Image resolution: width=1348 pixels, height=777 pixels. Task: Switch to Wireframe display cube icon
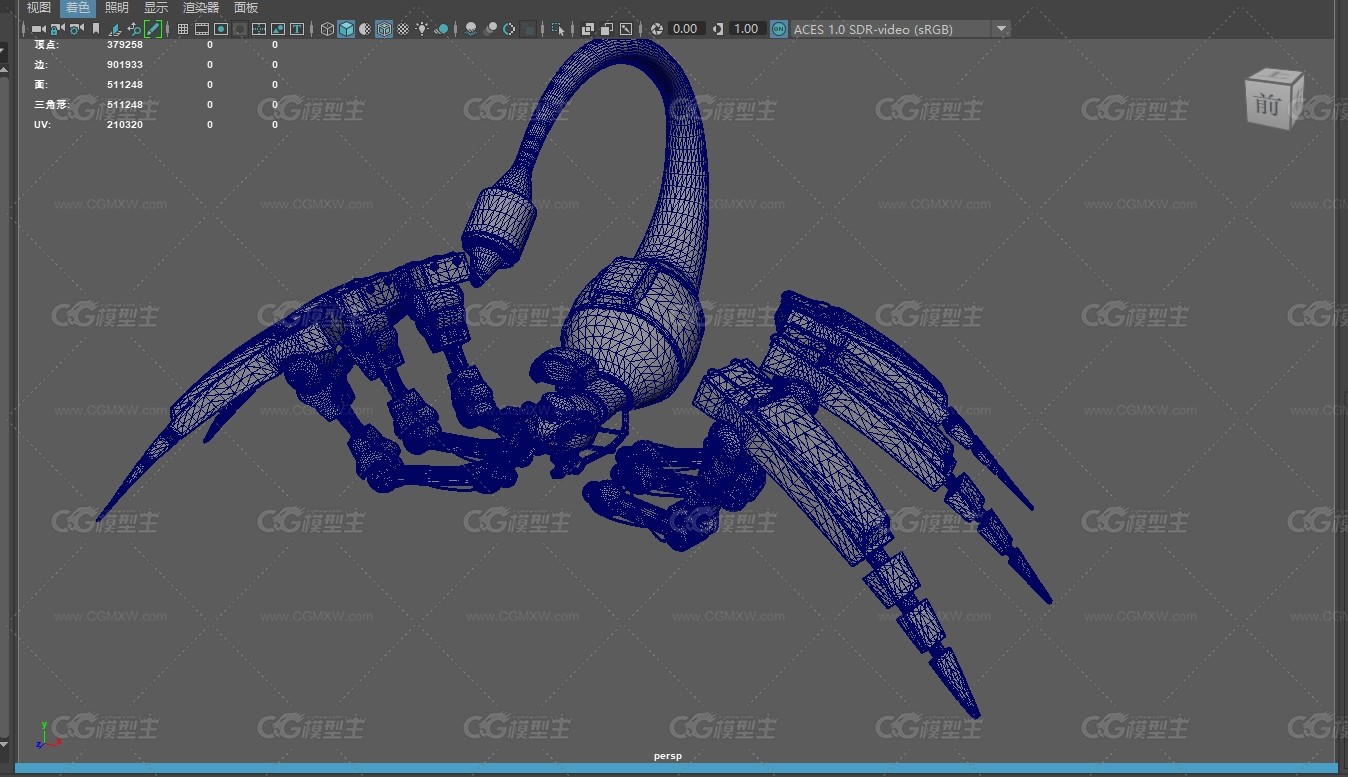pyautogui.click(x=327, y=29)
